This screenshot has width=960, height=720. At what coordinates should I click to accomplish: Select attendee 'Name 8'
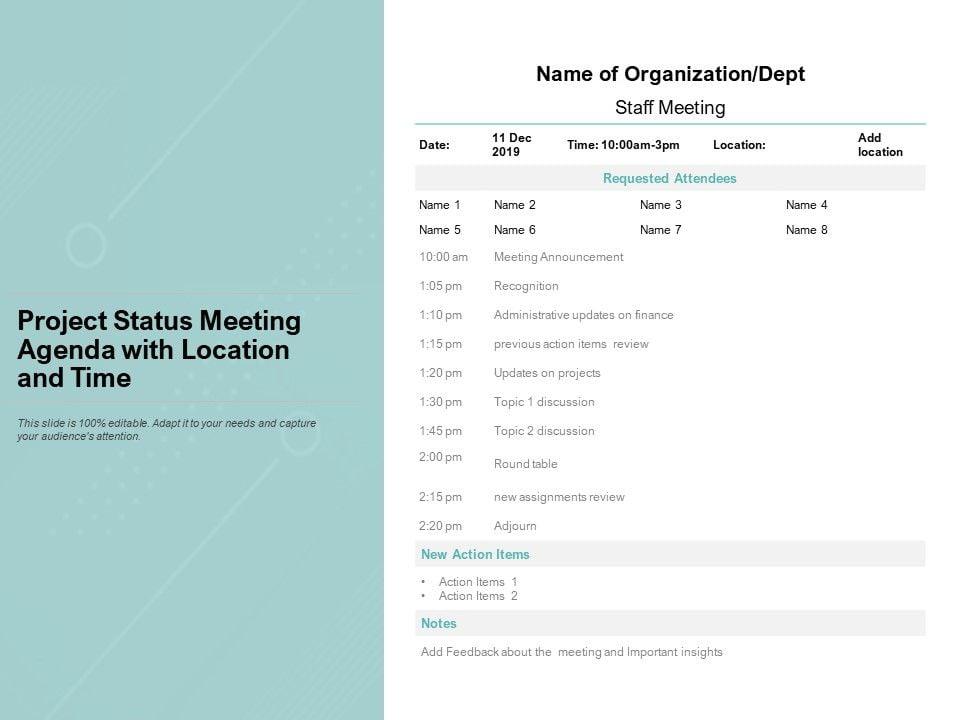806,230
